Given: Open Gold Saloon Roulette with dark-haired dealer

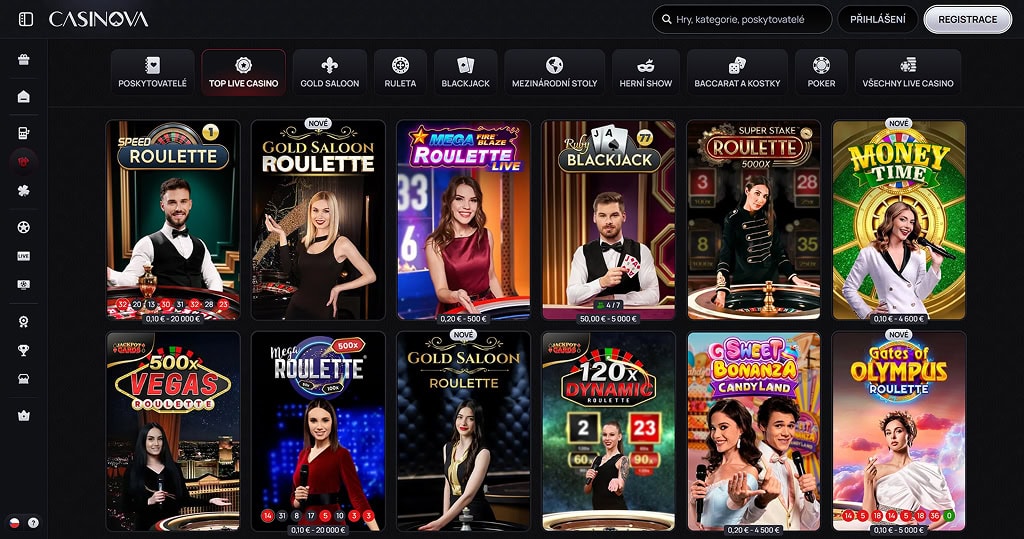Looking at the screenshot, I should (x=464, y=431).
